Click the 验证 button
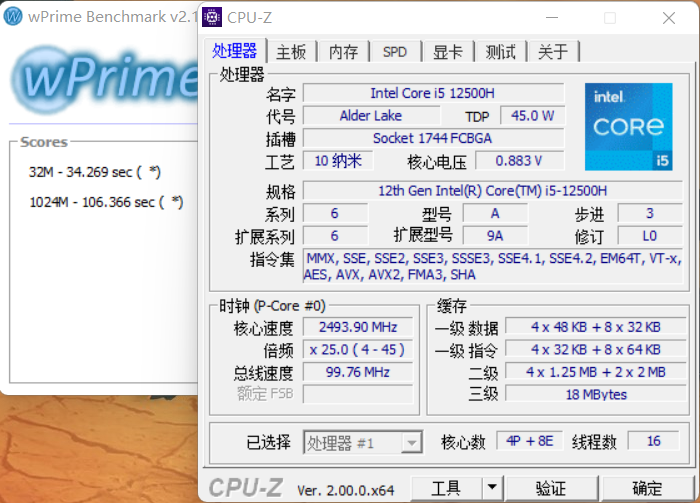 coord(551,488)
